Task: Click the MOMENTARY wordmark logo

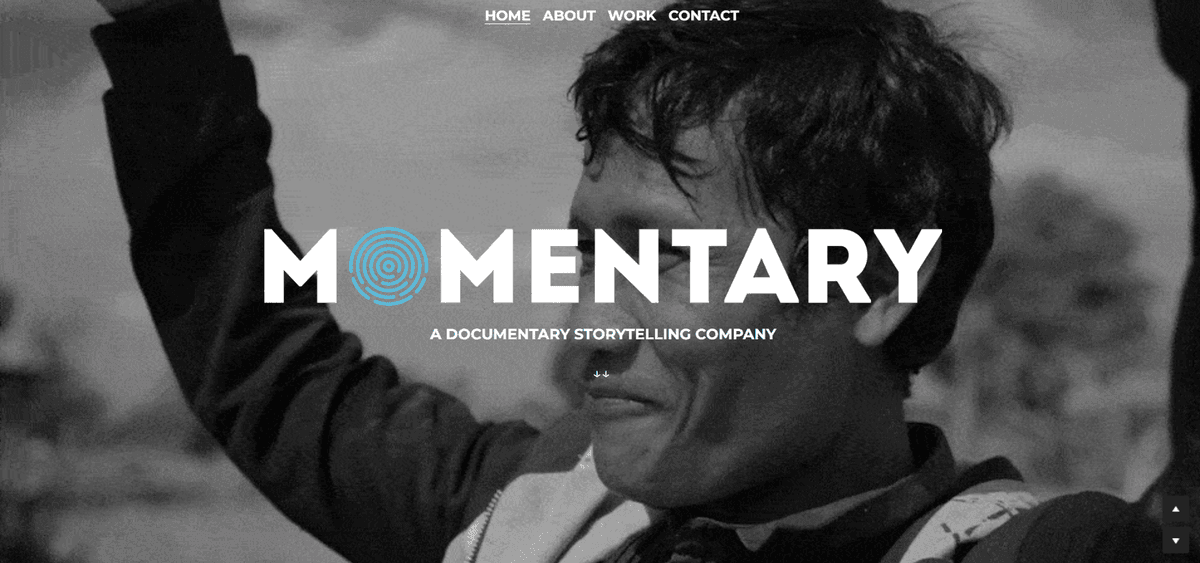Action: tap(603, 265)
